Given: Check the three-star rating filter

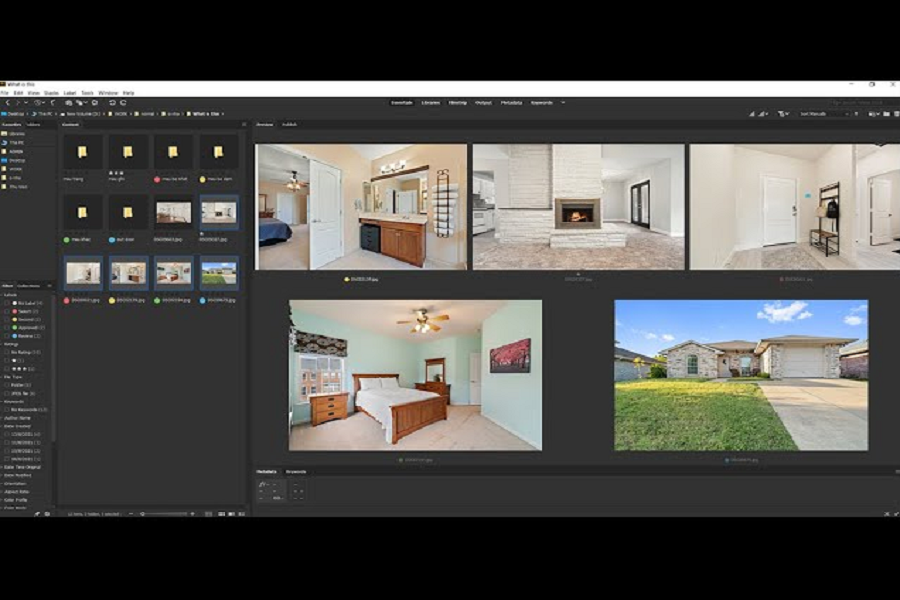Looking at the screenshot, I should pyautogui.click(x=7, y=369).
